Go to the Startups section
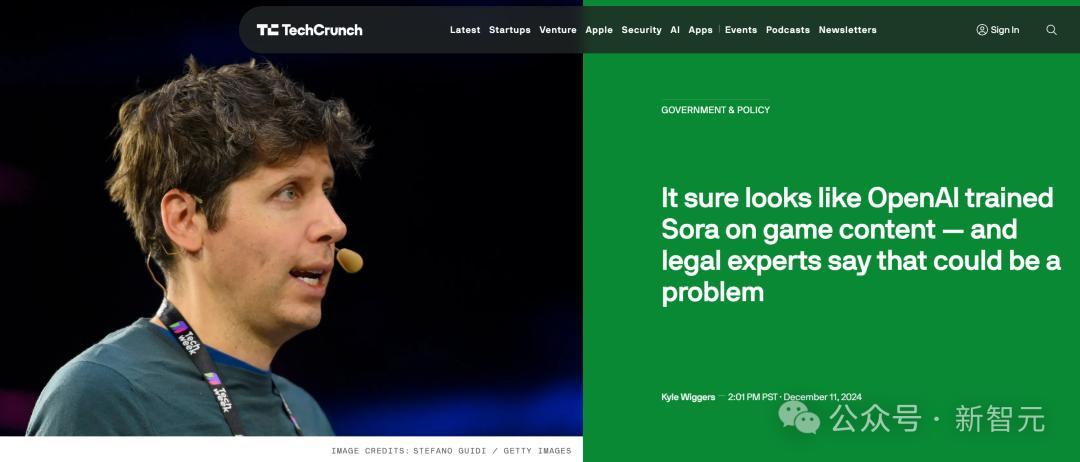Image resolution: width=1080 pixels, height=462 pixels. (510, 30)
